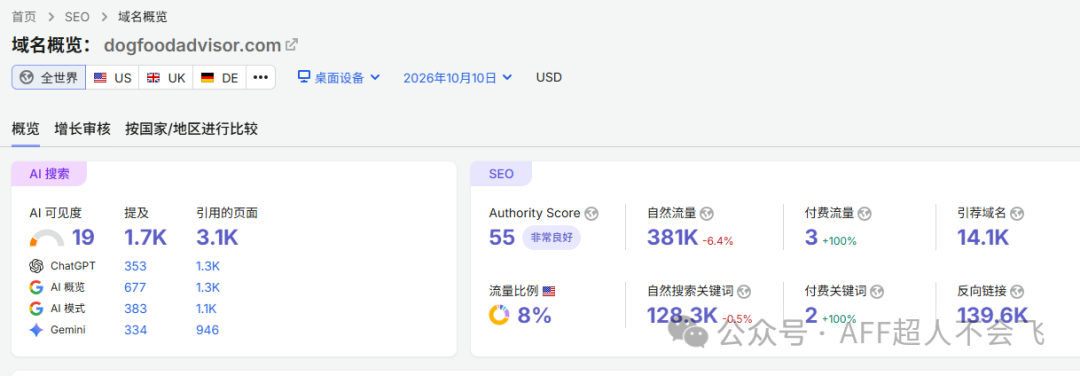Open 桌面设备 device dropdown
The image size is (1080, 376).
(x=339, y=77)
